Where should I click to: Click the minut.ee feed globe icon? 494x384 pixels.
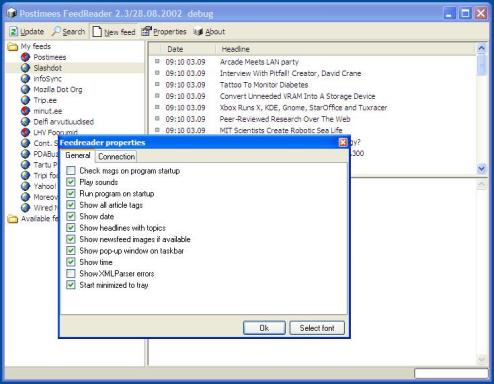click(x=25, y=111)
